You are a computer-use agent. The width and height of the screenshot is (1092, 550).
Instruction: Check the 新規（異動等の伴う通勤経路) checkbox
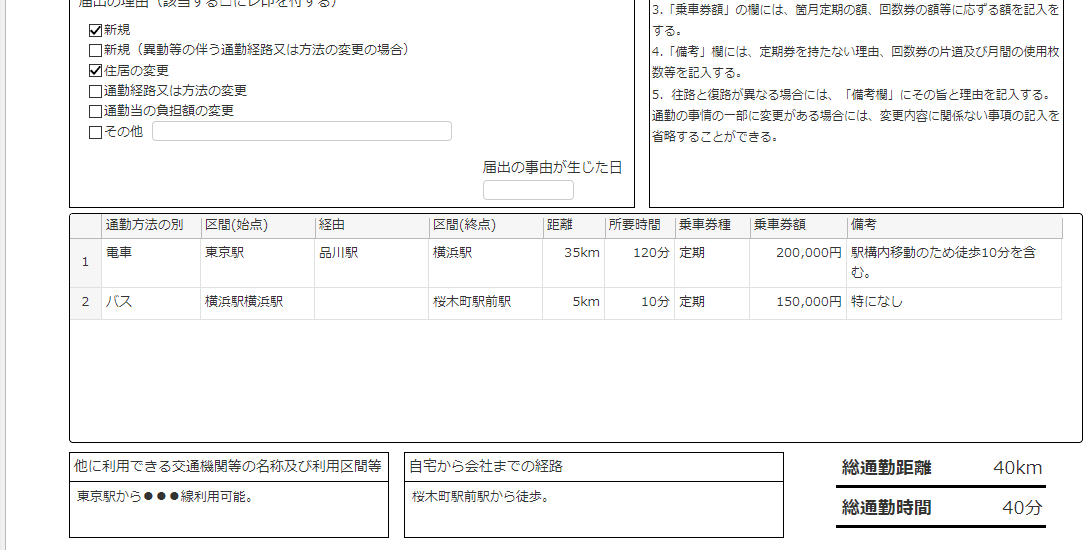pyautogui.click(x=96, y=50)
